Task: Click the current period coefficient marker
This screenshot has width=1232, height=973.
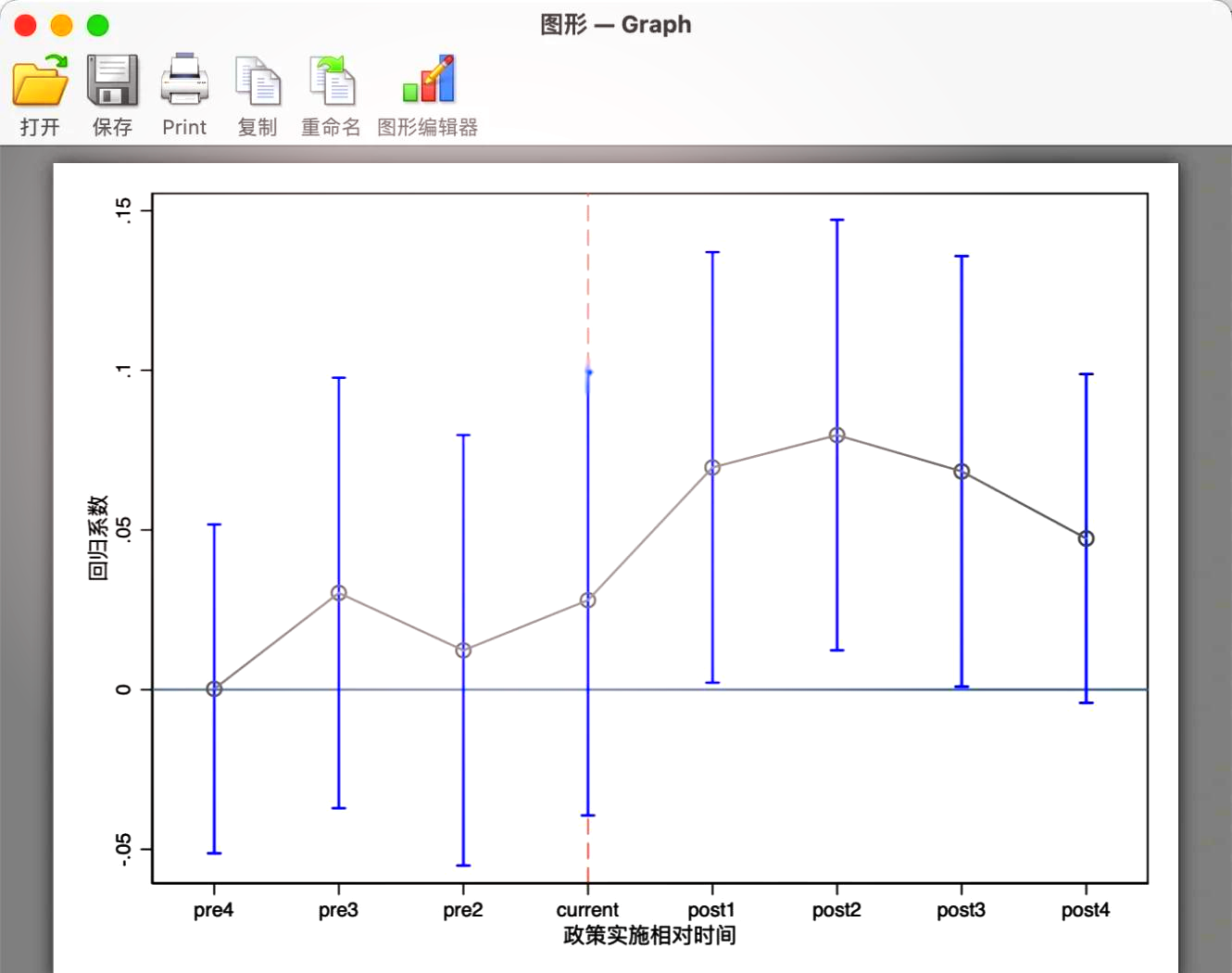Action: pyautogui.click(x=587, y=600)
